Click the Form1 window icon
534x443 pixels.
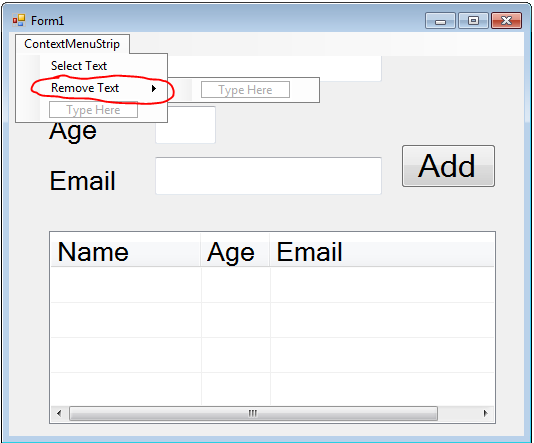pyautogui.click(x=19, y=21)
